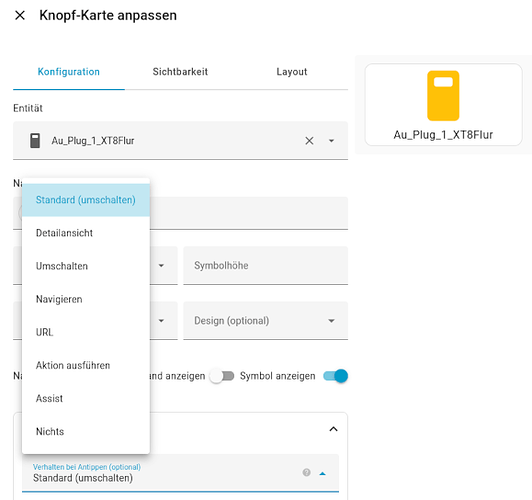Viewport: 532px width, 500px height.
Task: Select Assist action
Action: [x=86, y=399]
